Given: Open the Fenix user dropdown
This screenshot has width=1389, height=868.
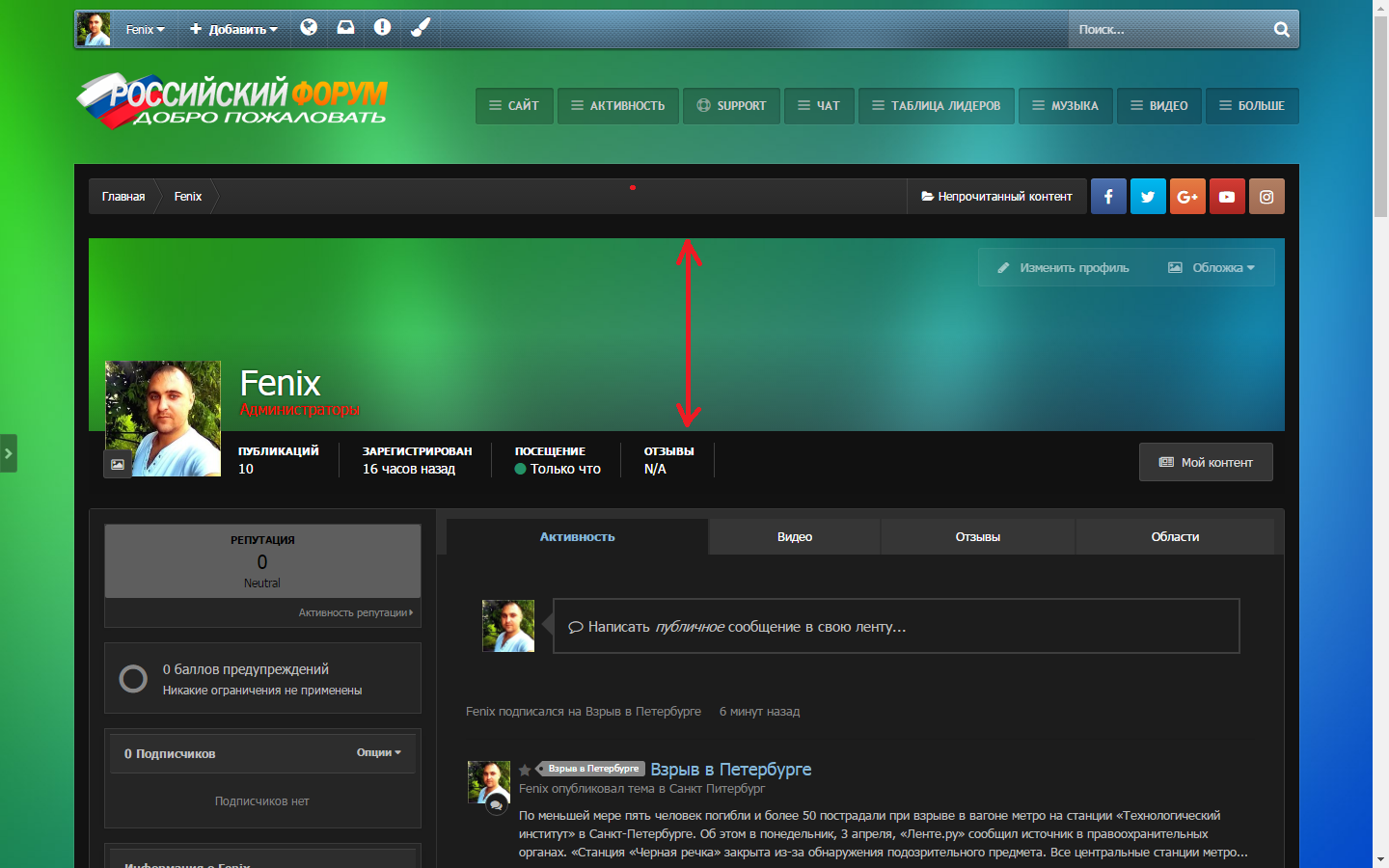Looking at the screenshot, I should point(145,29).
